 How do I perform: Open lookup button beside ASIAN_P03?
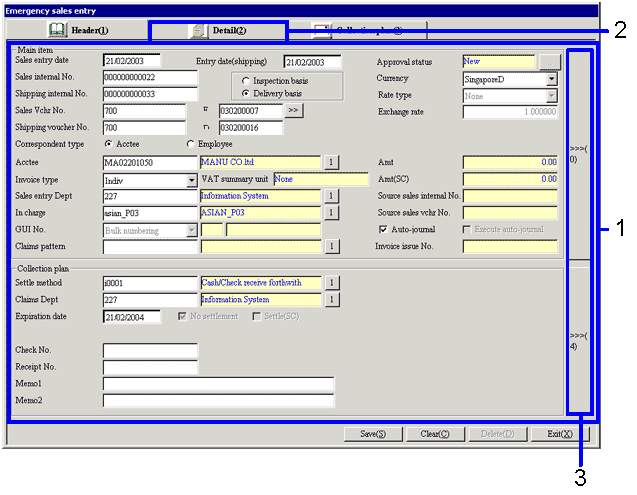pos(331,213)
